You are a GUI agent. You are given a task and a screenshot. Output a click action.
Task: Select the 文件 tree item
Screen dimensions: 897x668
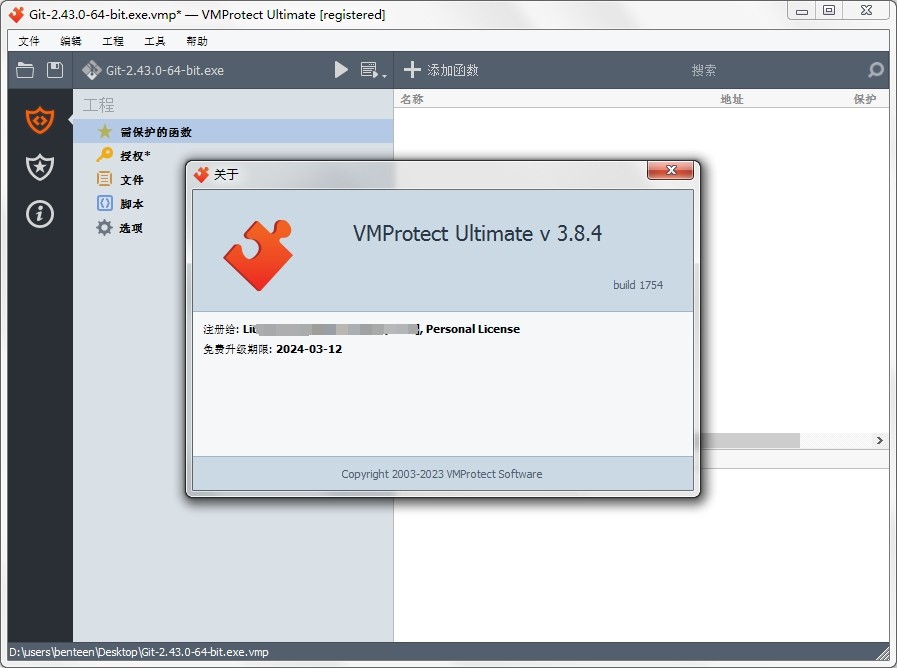click(132, 180)
